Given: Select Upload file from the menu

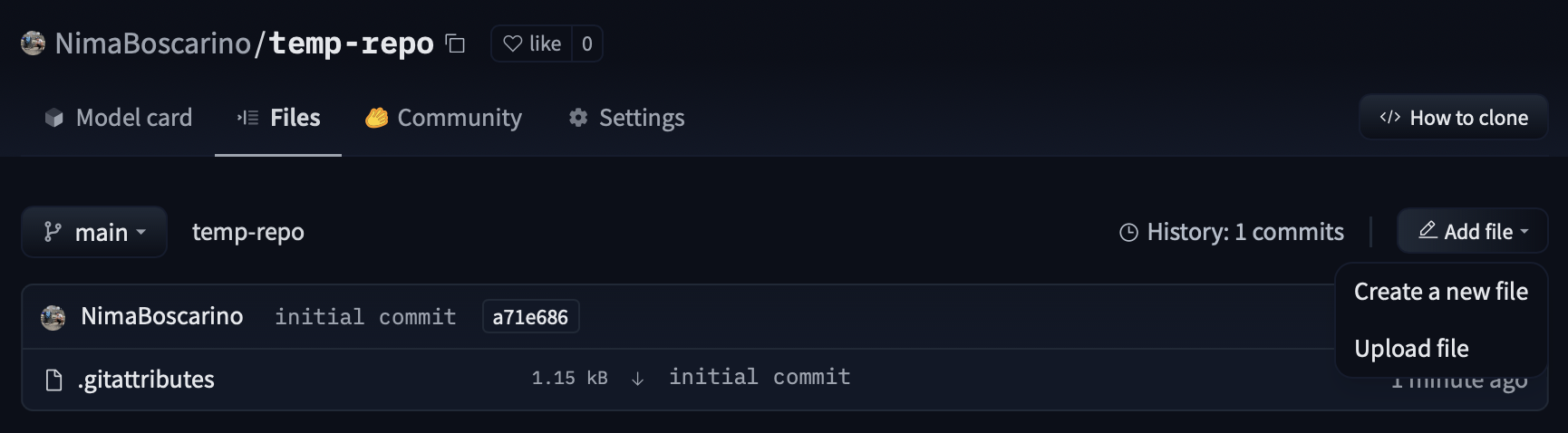Looking at the screenshot, I should point(1411,349).
